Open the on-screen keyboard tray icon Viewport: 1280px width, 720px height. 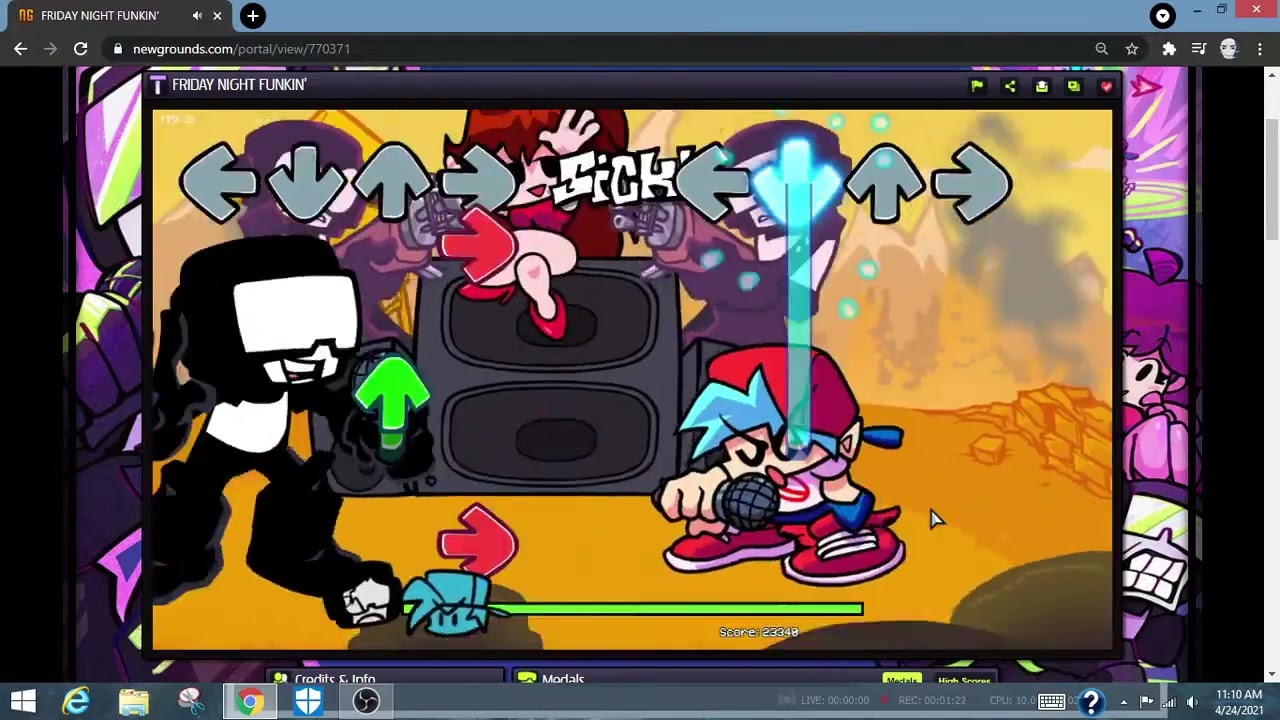[x=1051, y=701]
